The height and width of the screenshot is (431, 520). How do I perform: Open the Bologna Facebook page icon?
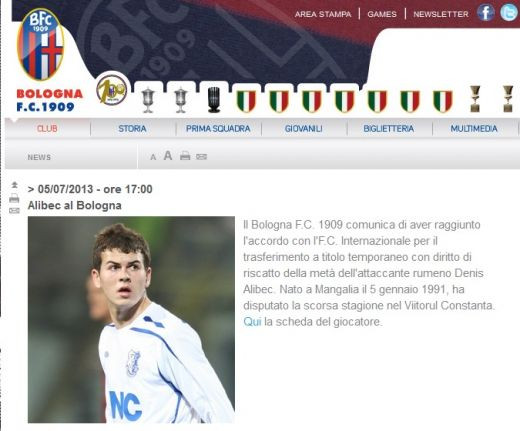pos(486,13)
